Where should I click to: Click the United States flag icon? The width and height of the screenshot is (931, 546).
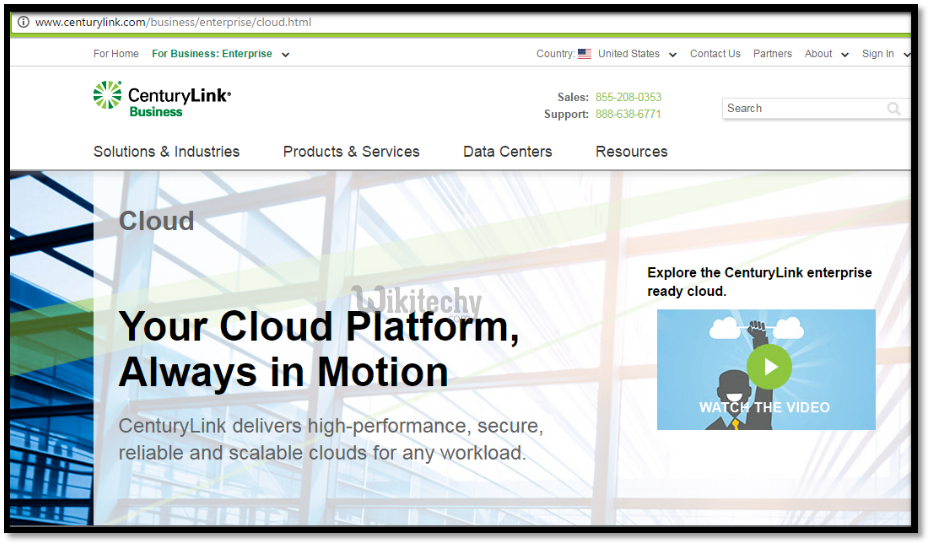(585, 53)
